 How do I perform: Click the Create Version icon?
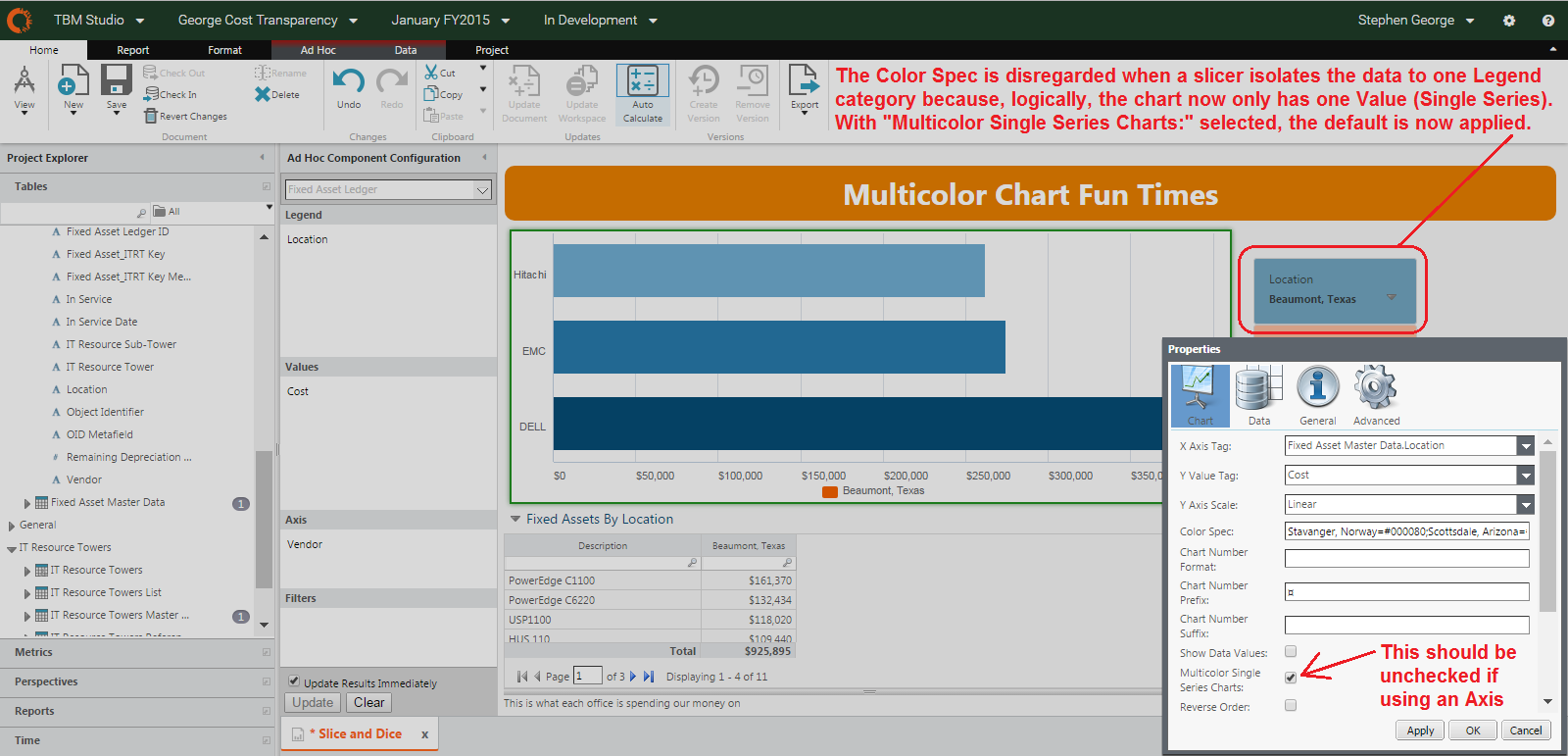click(704, 80)
